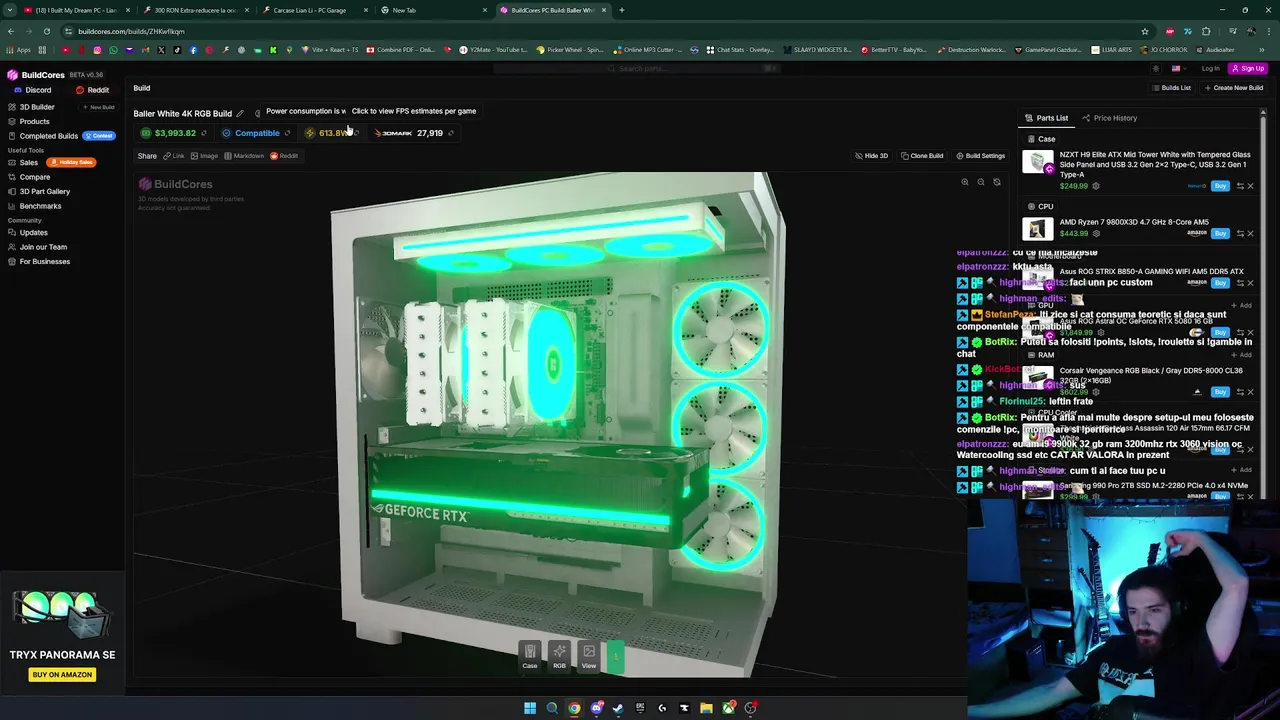Refresh the $3,993.82 total price
The height and width of the screenshot is (720, 1280).
pyautogui.click(x=204, y=133)
